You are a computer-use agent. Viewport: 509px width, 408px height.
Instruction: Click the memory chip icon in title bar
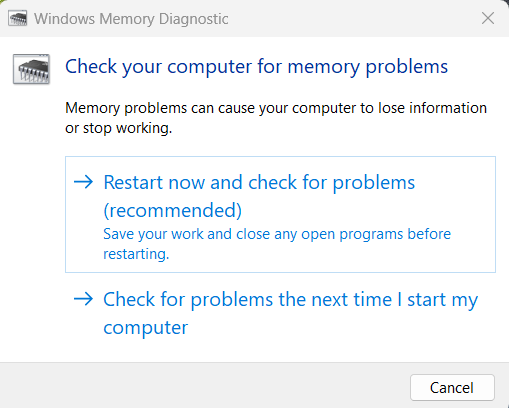tap(17, 19)
